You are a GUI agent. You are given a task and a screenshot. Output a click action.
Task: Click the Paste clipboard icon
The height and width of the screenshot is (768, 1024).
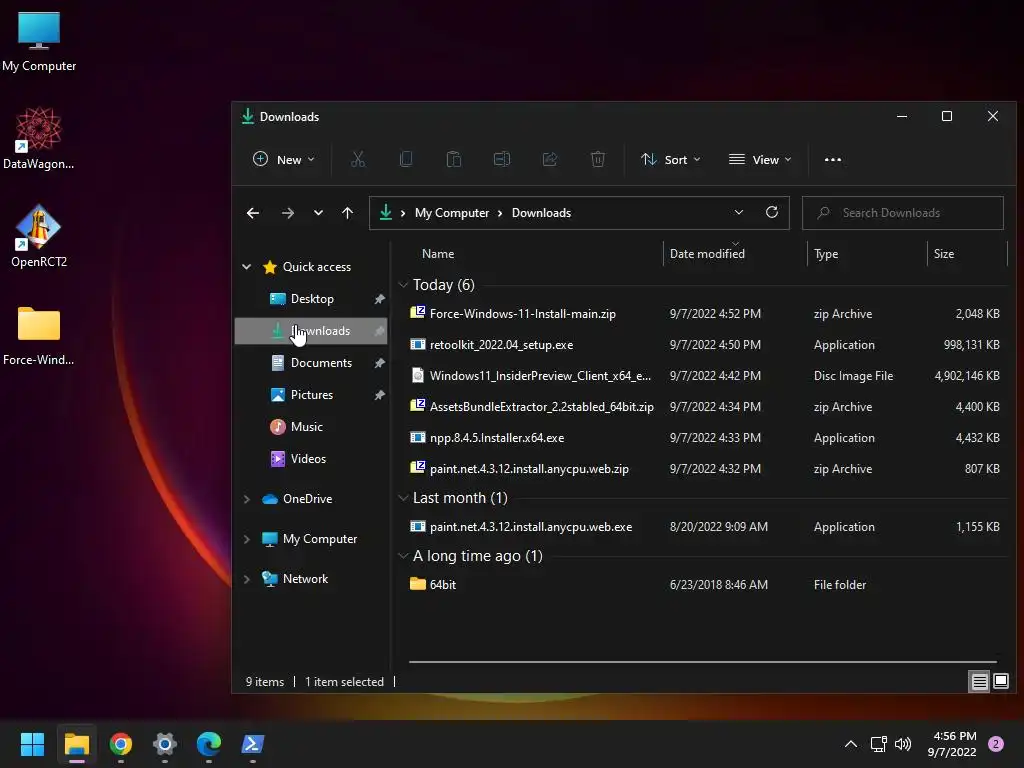tap(453, 159)
